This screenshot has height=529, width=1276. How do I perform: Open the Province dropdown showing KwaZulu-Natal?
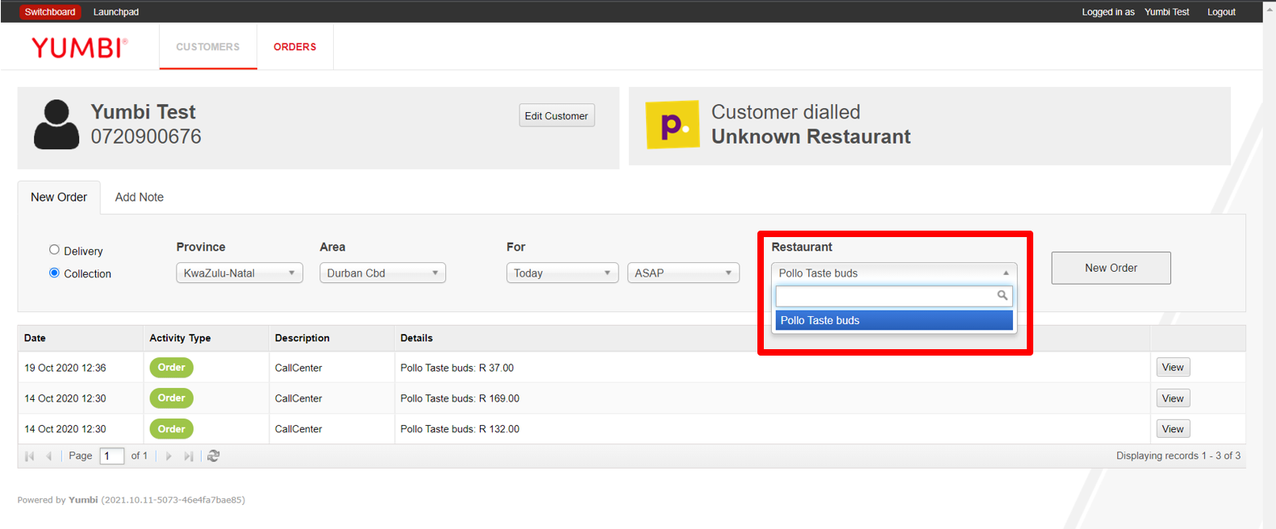[239, 273]
